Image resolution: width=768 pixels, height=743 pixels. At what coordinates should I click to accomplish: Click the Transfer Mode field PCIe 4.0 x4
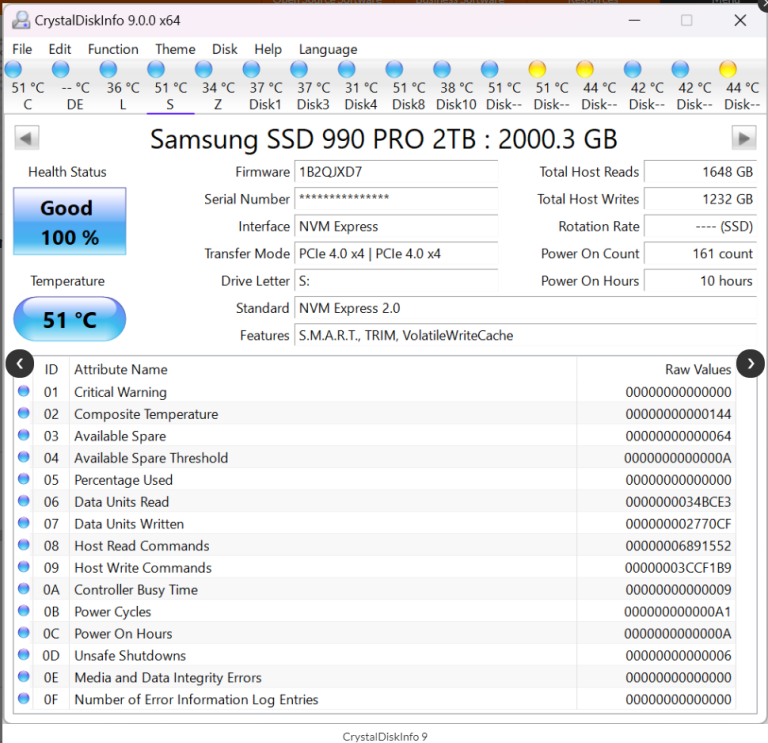pos(396,254)
